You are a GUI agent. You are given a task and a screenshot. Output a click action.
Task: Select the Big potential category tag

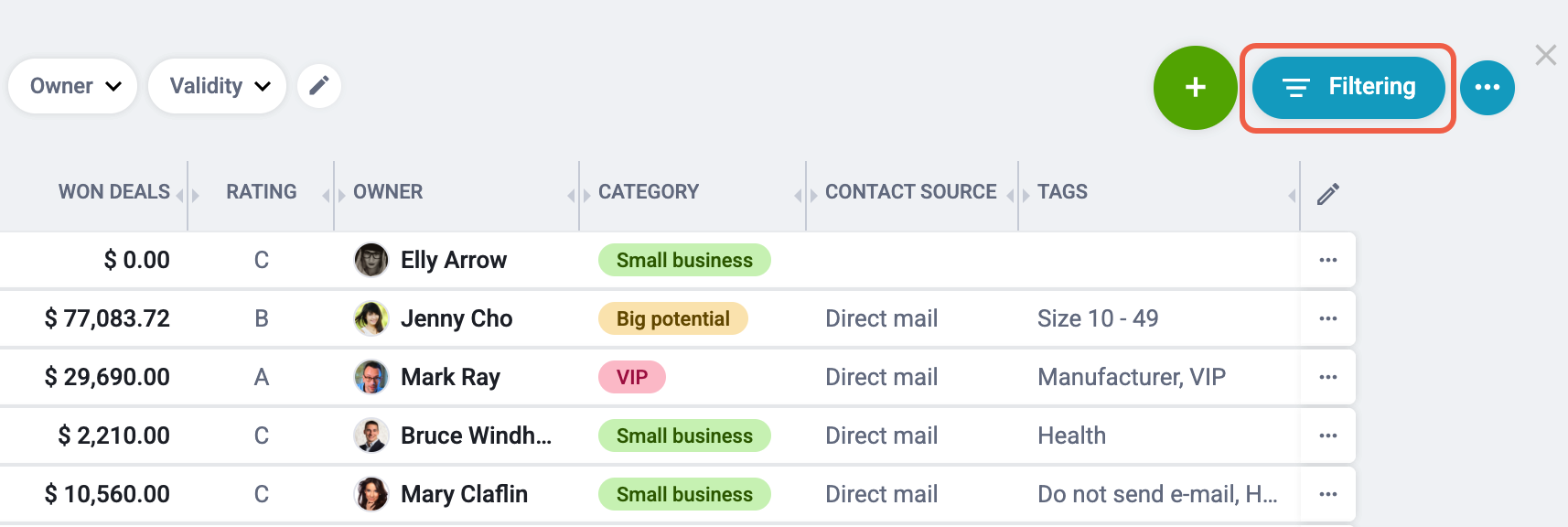pyautogui.click(x=673, y=318)
